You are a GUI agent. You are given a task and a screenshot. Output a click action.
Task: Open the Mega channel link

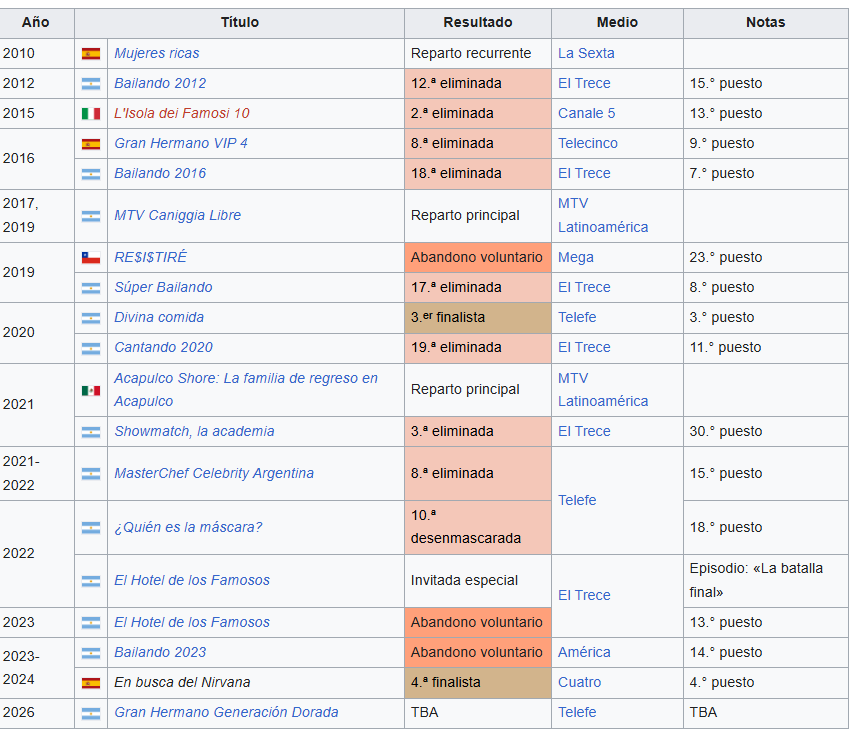click(576, 257)
